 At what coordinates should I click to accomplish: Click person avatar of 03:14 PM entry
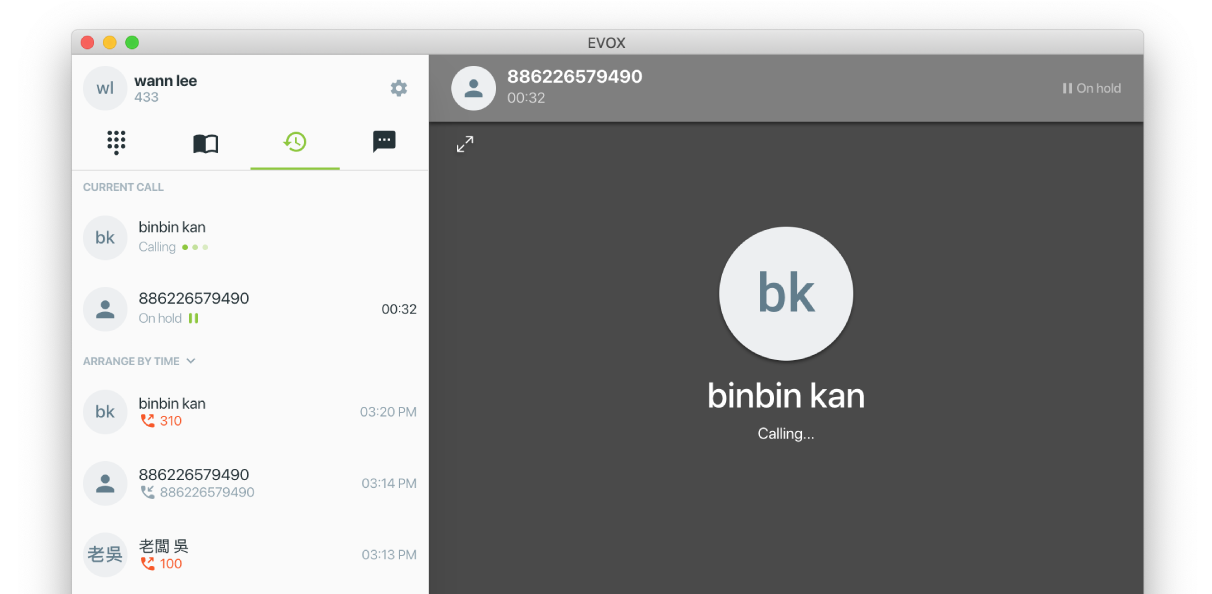point(105,483)
